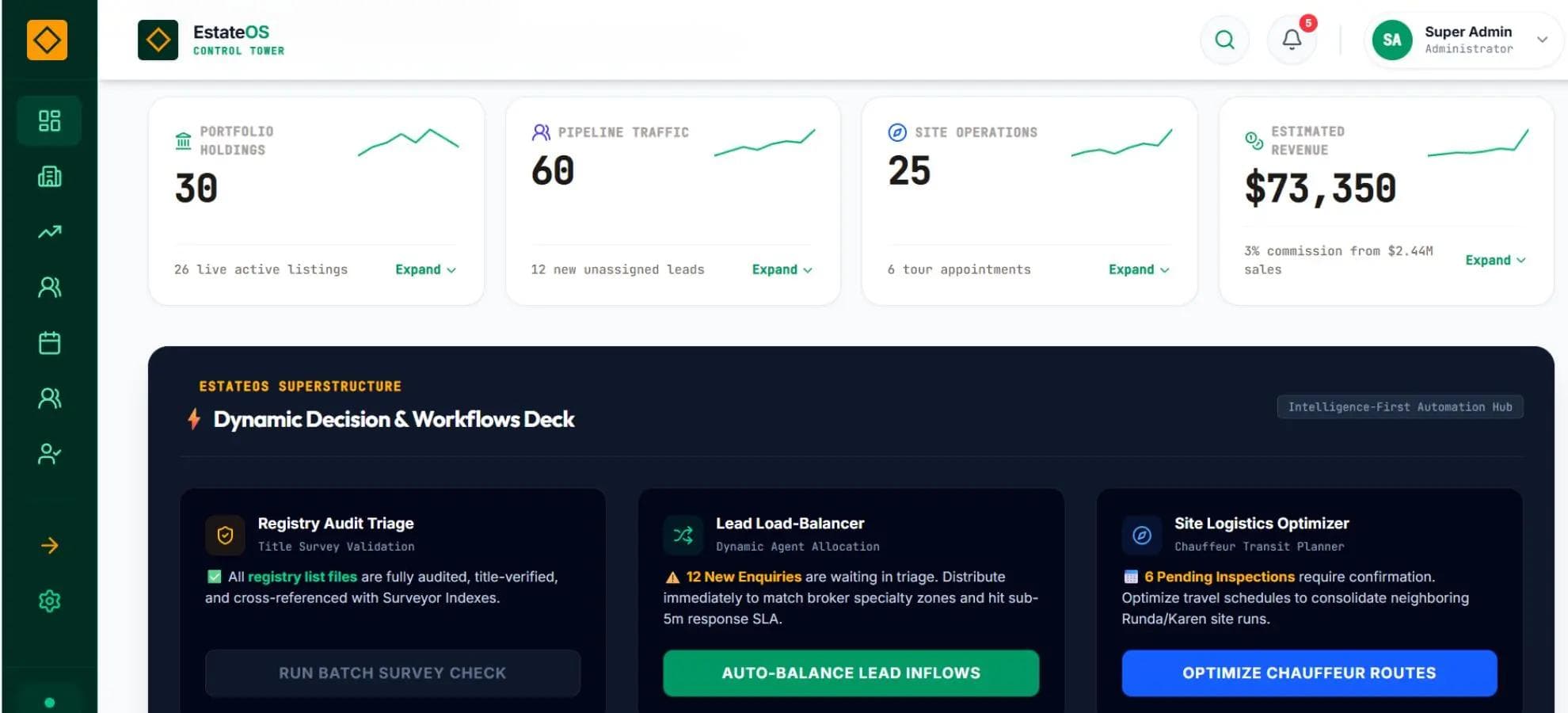Screen dimensions: 1568x713
Task: Click the lightning bolt beside Workflows Deck
Action: click(193, 418)
